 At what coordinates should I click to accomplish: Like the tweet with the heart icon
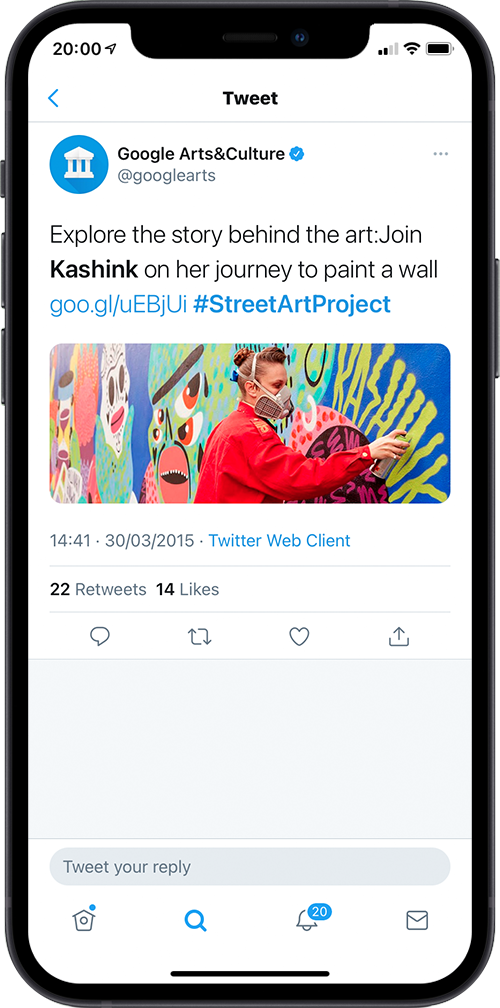point(299,636)
